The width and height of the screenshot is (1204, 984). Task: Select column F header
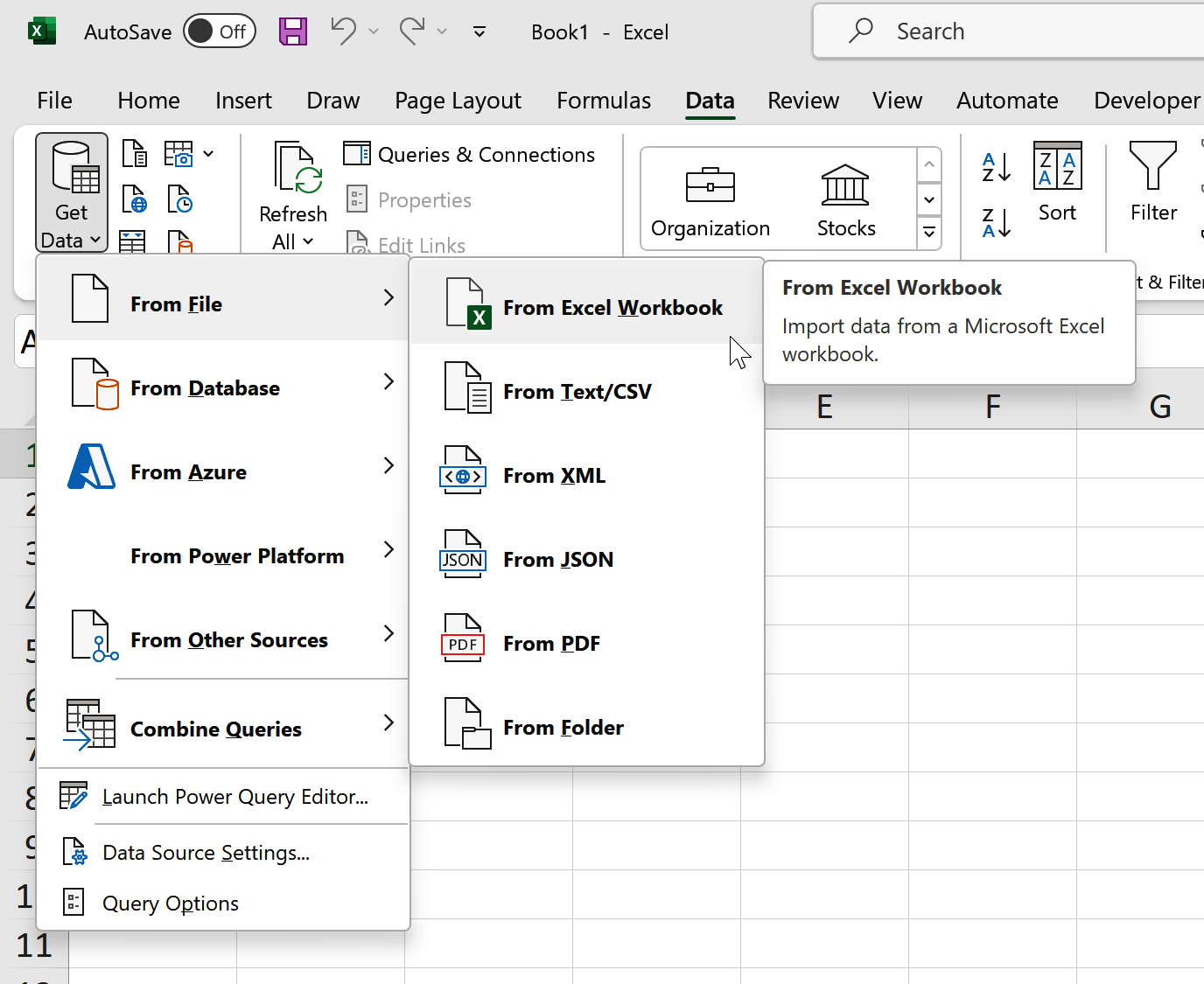(992, 407)
